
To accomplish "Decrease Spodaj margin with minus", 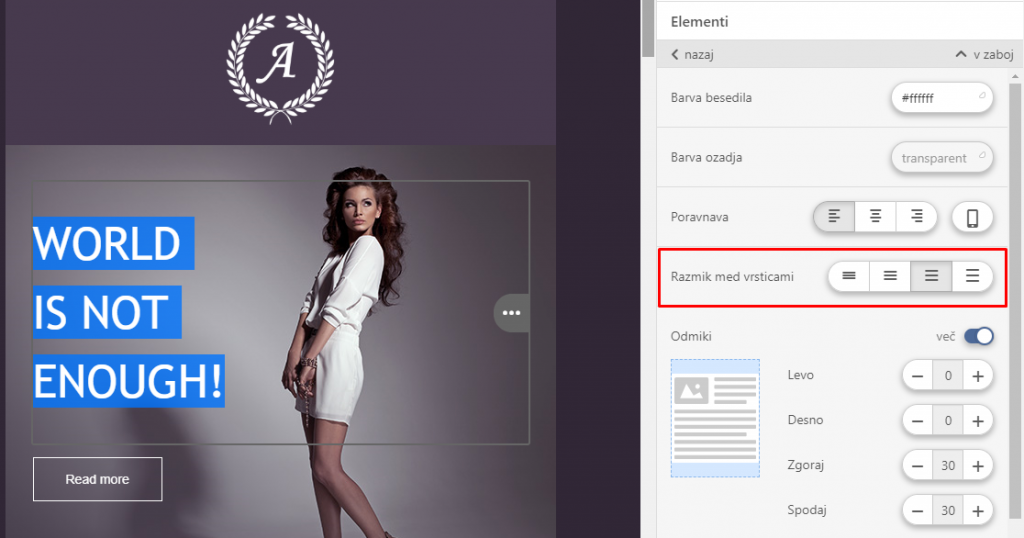I will [x=918, y=511].
